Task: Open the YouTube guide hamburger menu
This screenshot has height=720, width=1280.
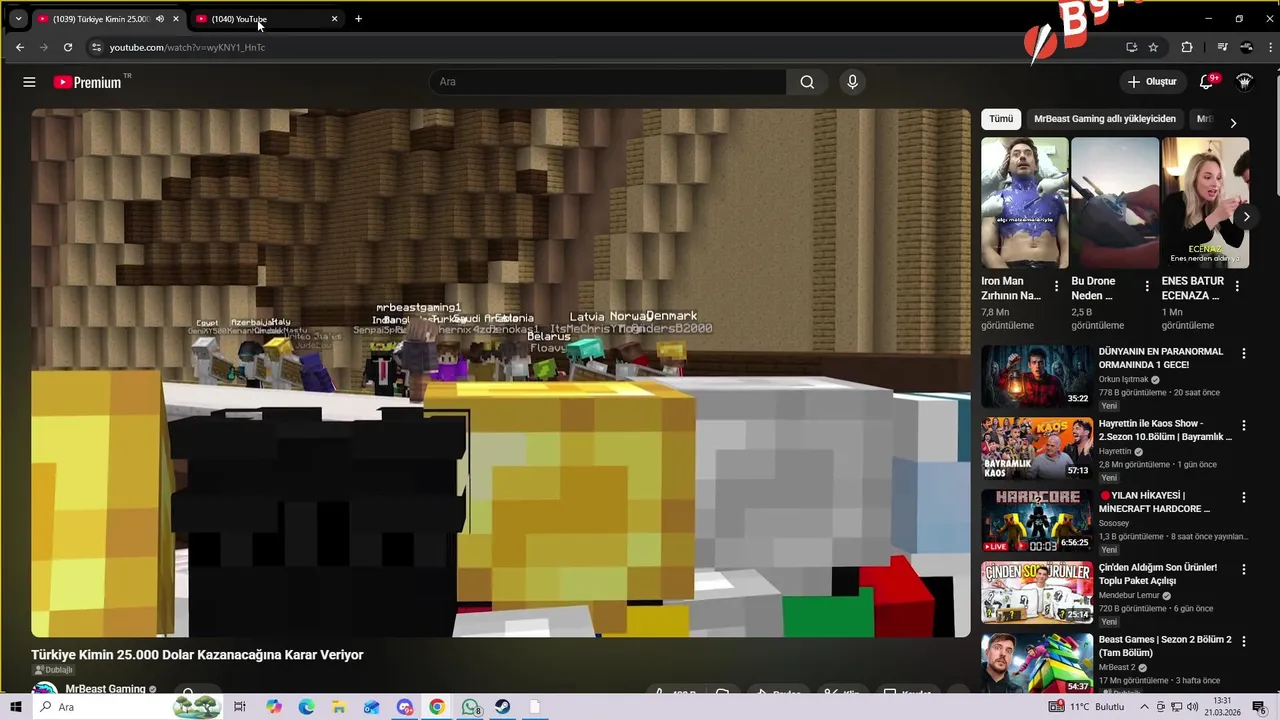Action: point(29,82)
